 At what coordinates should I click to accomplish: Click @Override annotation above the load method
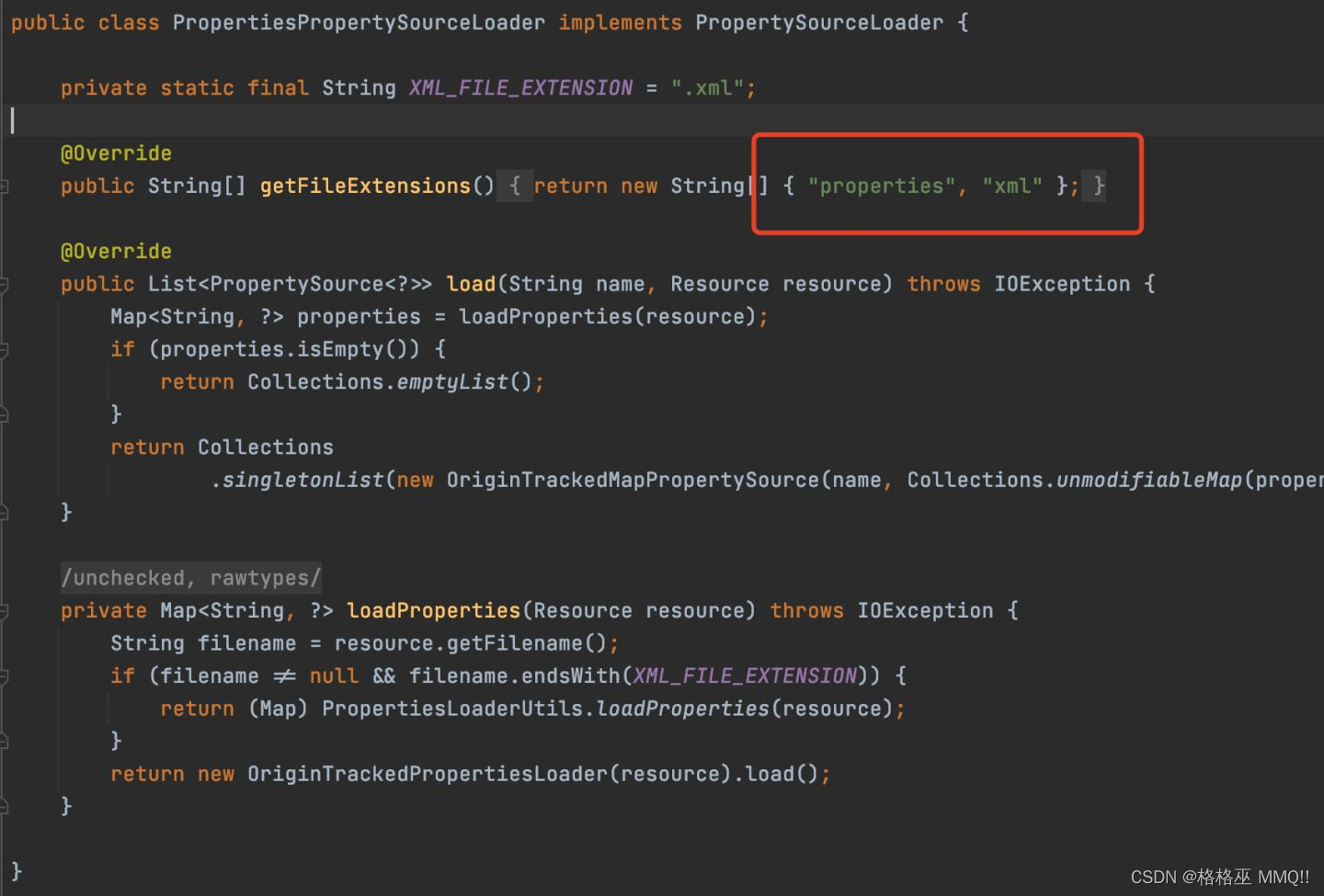click(x=116, y=252)
